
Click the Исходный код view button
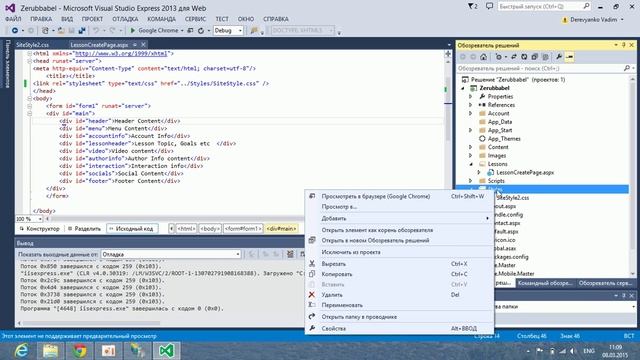tap(131, 229)
